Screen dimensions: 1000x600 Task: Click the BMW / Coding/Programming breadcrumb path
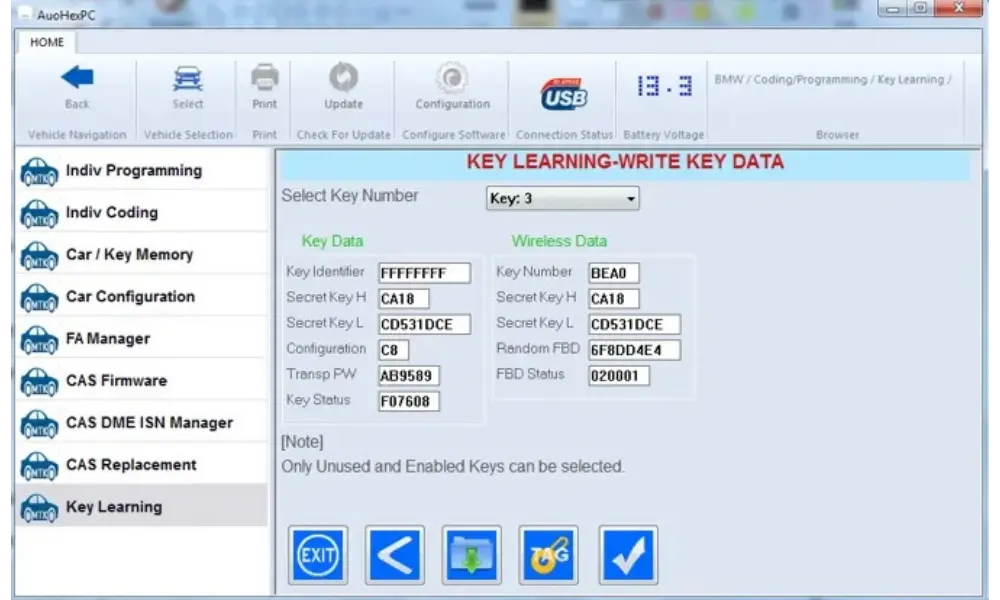833,80
